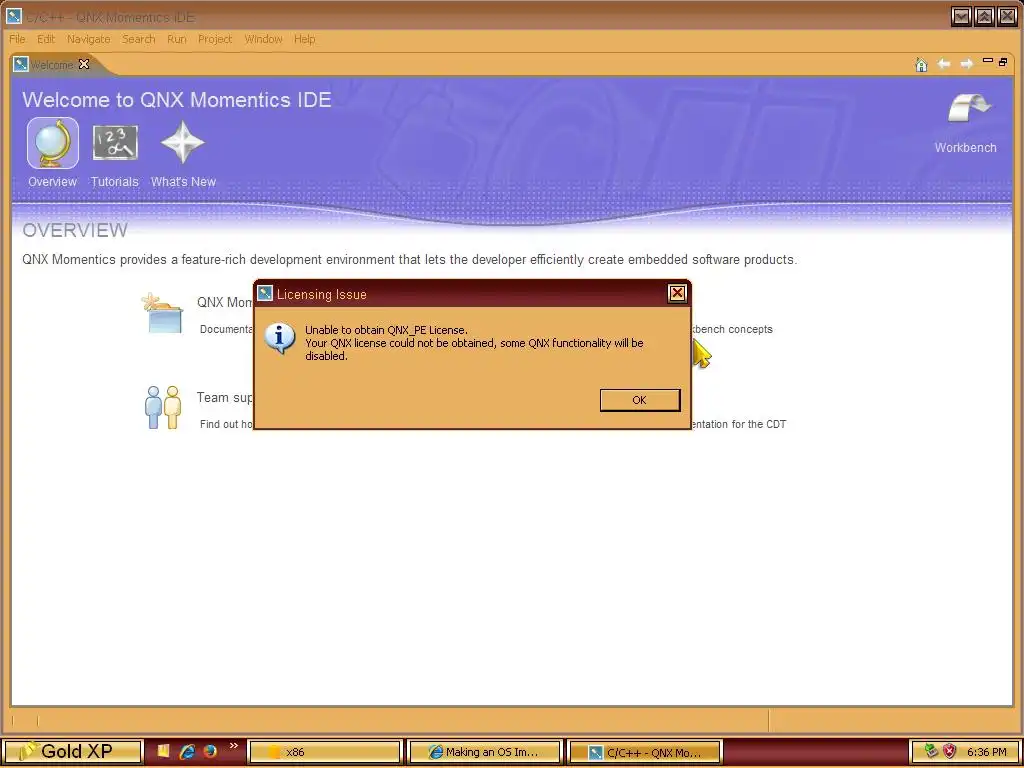Screen dimensions: 1024x768
Task: Close the Licensing Issue dialog with X
Action: click(x=677, y=294)
